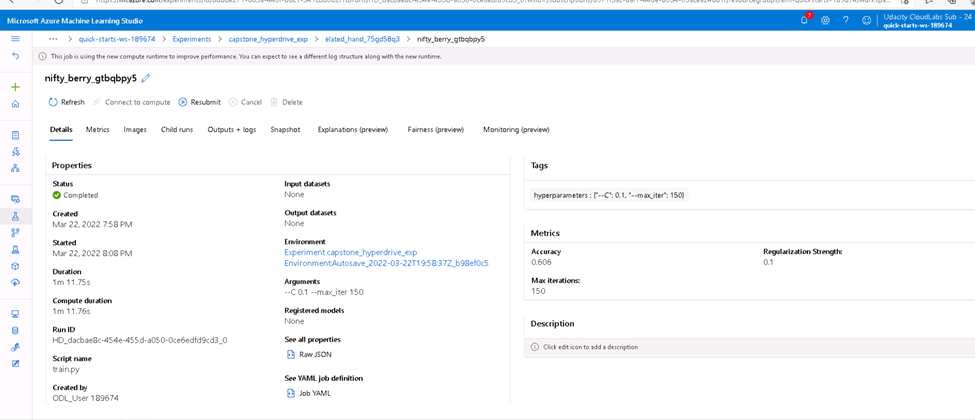Open Endpoints cloud icon in sidebar
The width and height of the screenshot is (975, 420).
point(16,282)
